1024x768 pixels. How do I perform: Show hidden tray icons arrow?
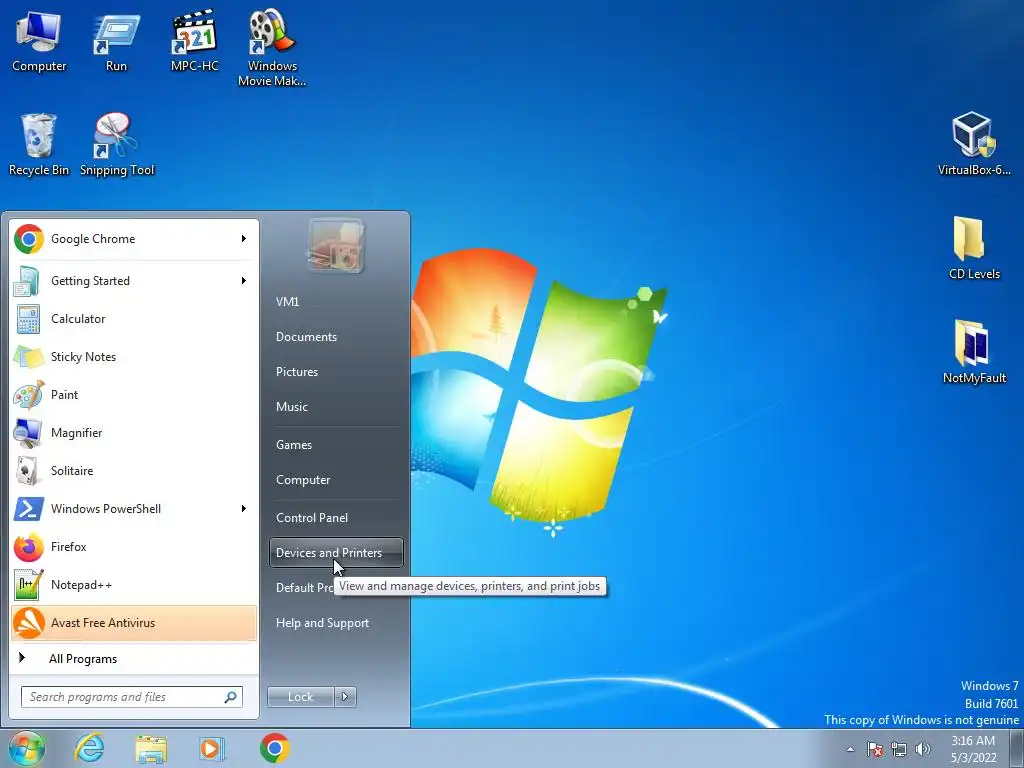coord(850,749)
